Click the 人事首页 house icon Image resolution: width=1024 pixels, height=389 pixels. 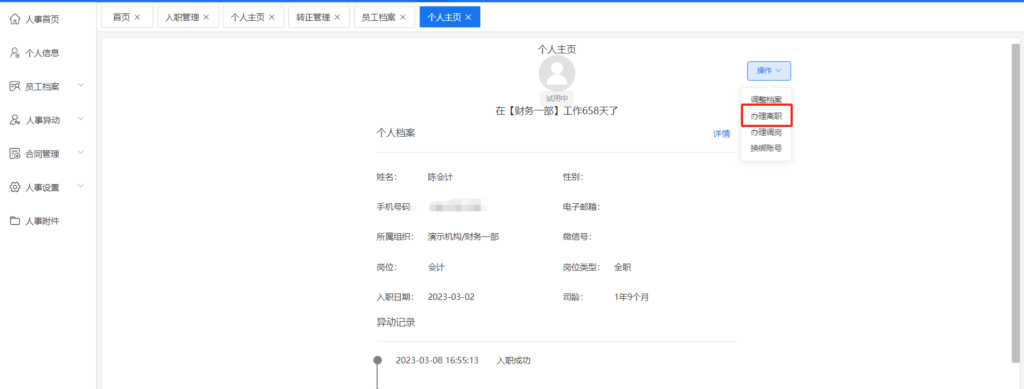tap(14, 20)
